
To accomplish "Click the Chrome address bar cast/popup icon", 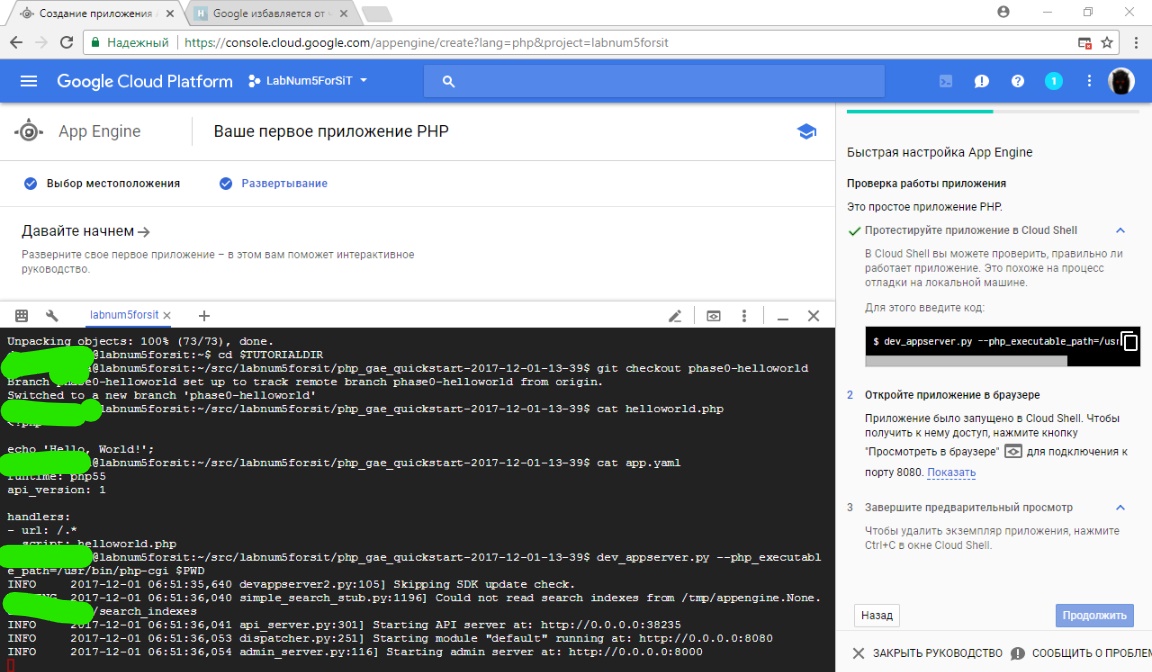I will coord(1084,43).
